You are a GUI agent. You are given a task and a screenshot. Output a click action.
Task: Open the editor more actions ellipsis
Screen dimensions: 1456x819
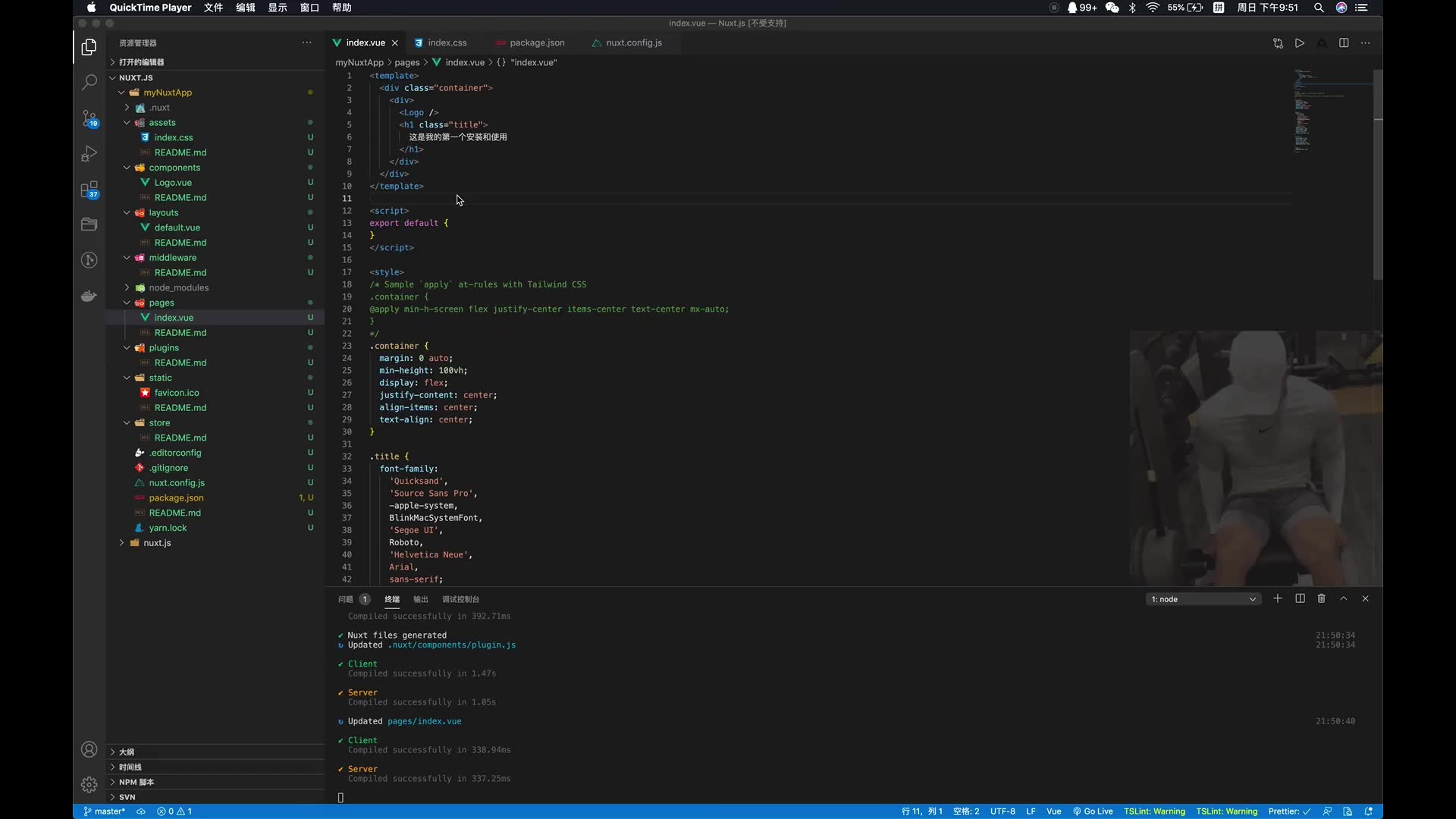[1366, 43]
